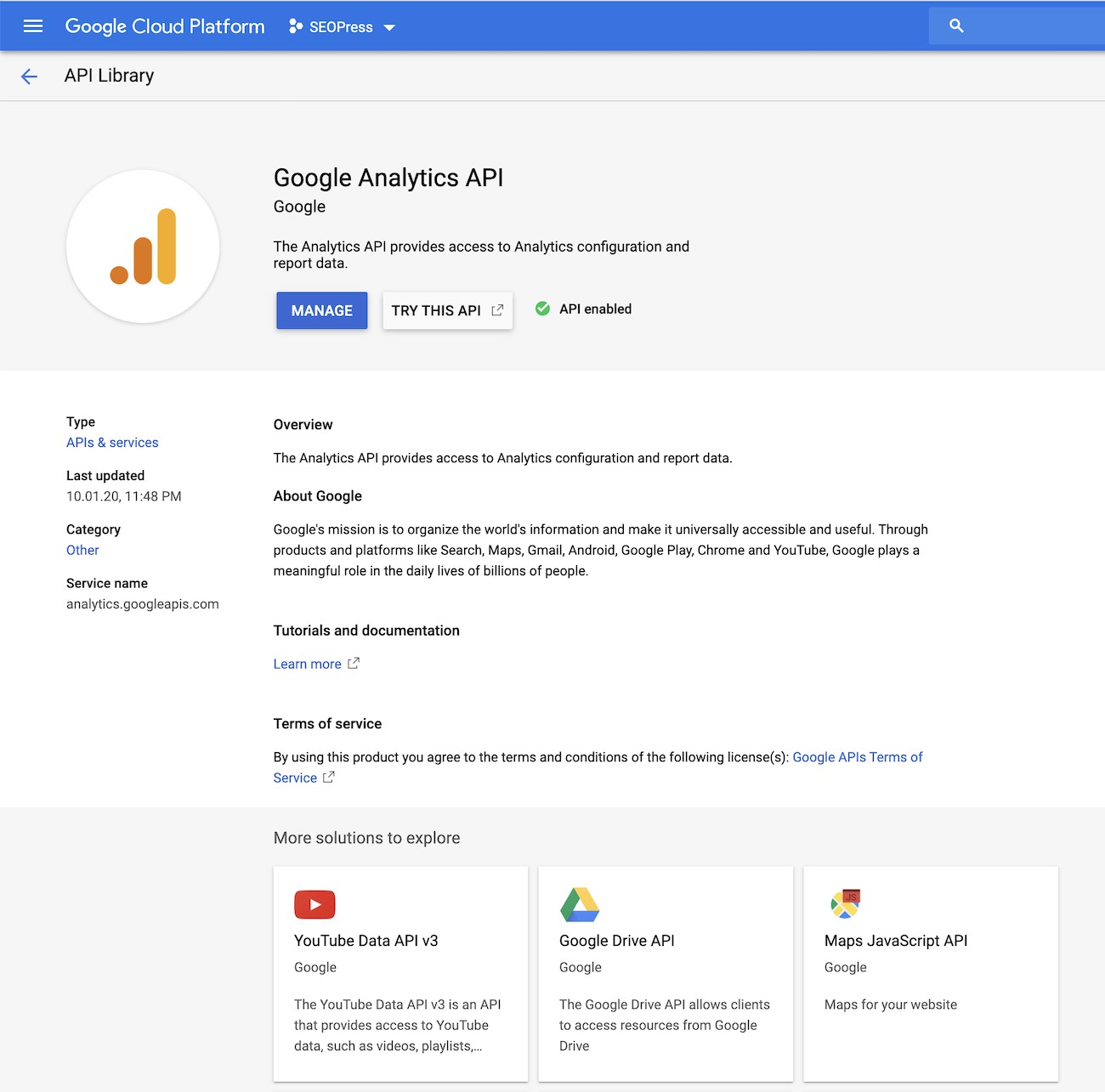Click the YouTube Data API description text
The height and width of the screenshot is (1092, 1105).
click(x=398, y=1026)
